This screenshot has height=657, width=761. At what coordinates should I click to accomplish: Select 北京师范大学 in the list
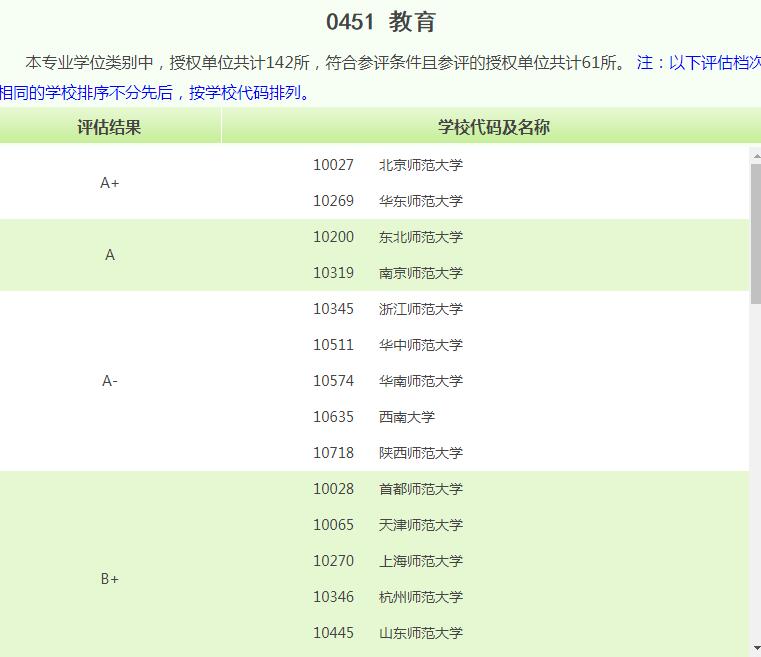[420, 165]
